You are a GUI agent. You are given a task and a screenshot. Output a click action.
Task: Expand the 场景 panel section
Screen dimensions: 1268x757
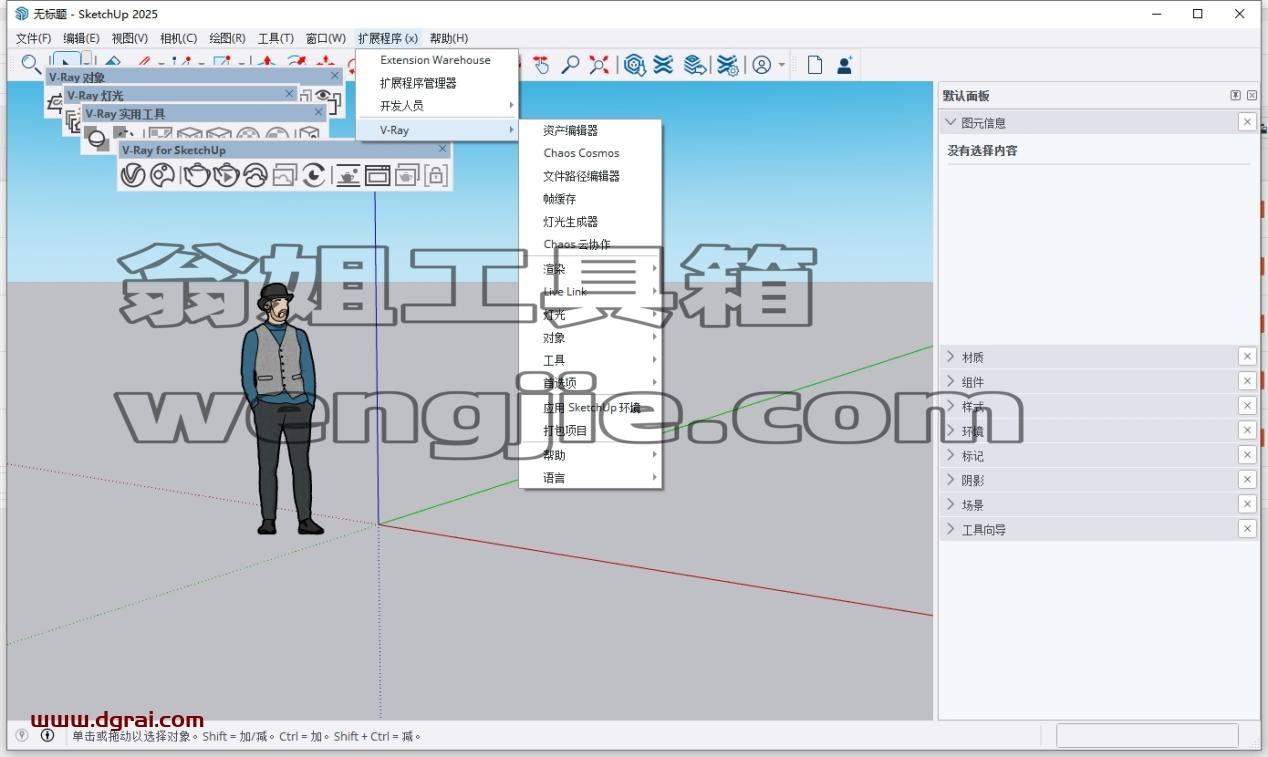(x=951, y=504)
